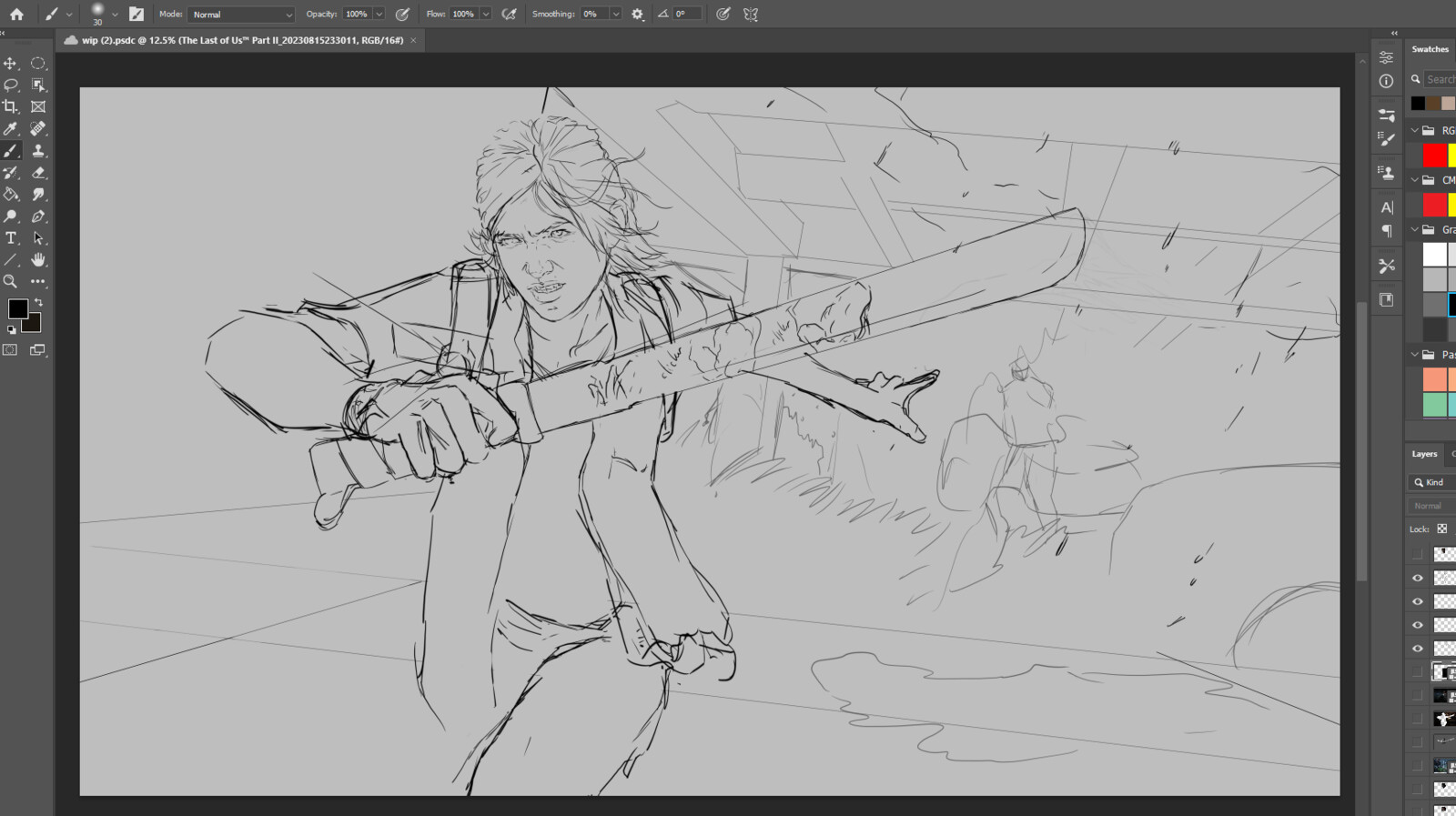Filter layers by Kind dropdown
The height and width of the screenshot is (816, 1456).
[x=1433, y=482]
